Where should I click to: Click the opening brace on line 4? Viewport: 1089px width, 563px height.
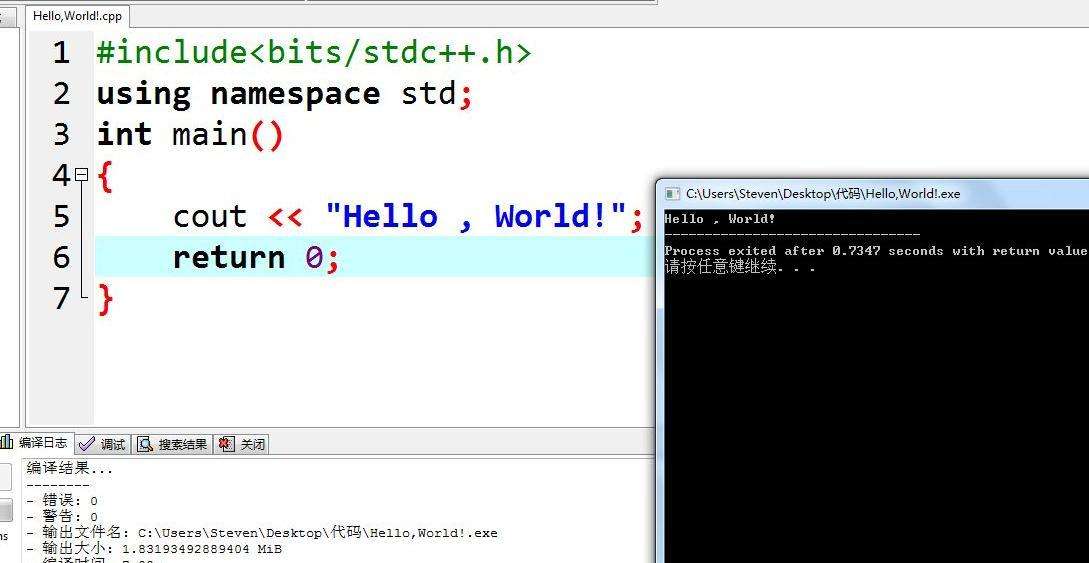coord(104,176)
